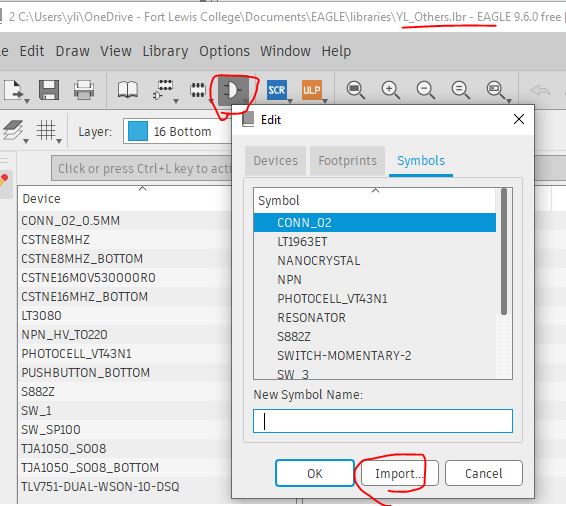Open the Layer selection combo box
Viewport: 566px width, 506px height.
(x=178, y=131)
